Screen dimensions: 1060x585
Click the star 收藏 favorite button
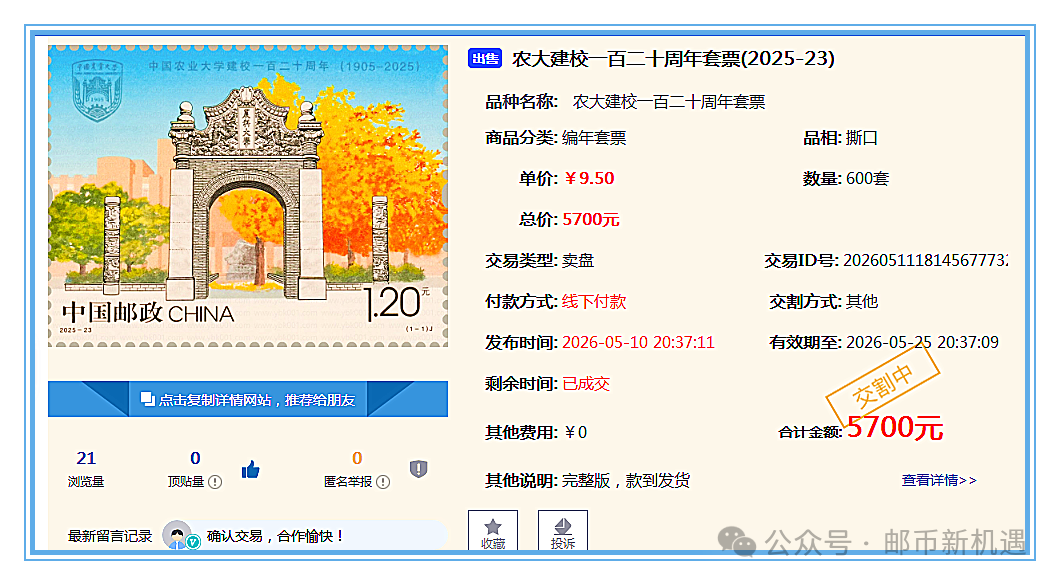coord(493,532)
